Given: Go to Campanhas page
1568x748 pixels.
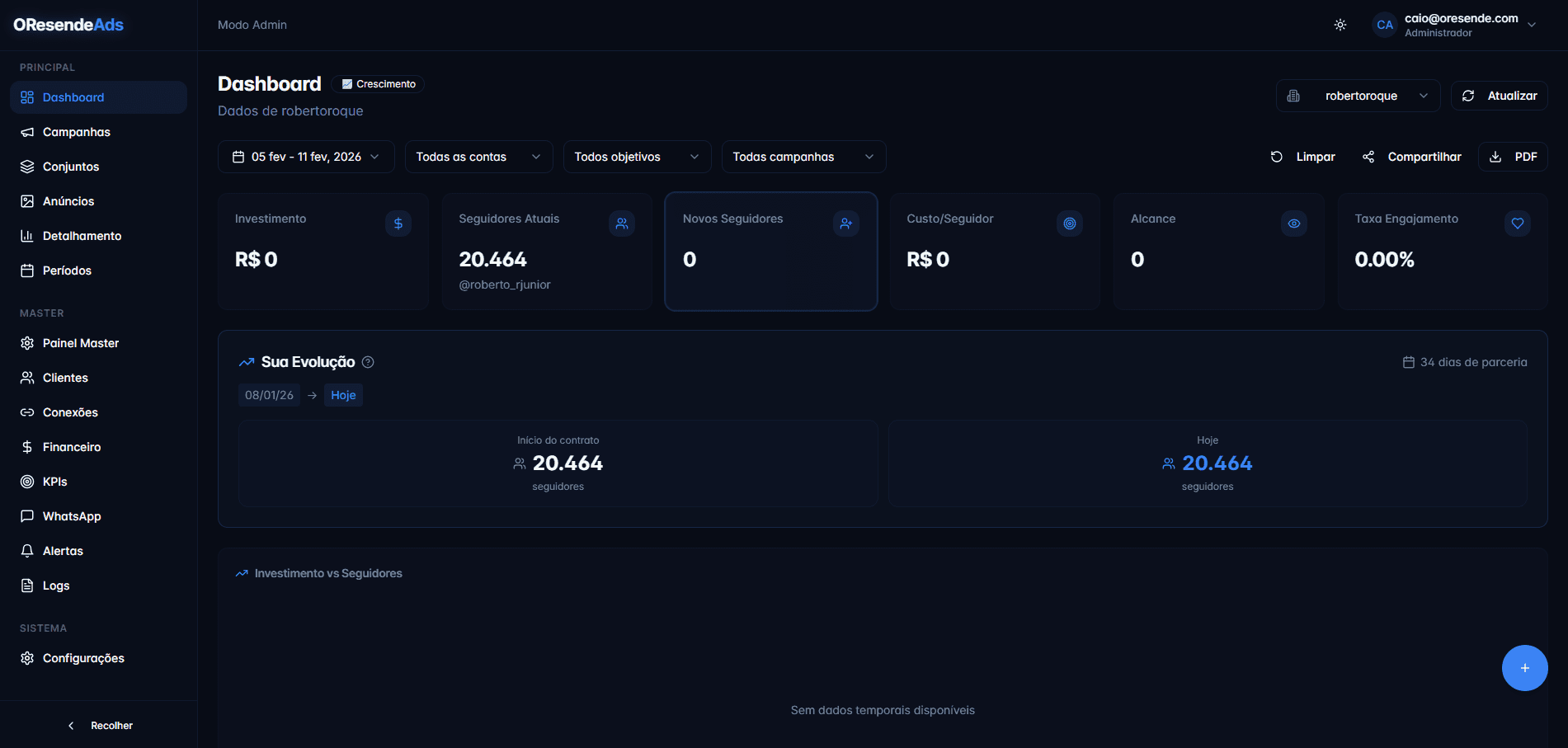Looking at the screenshot, I should (98, 132).
